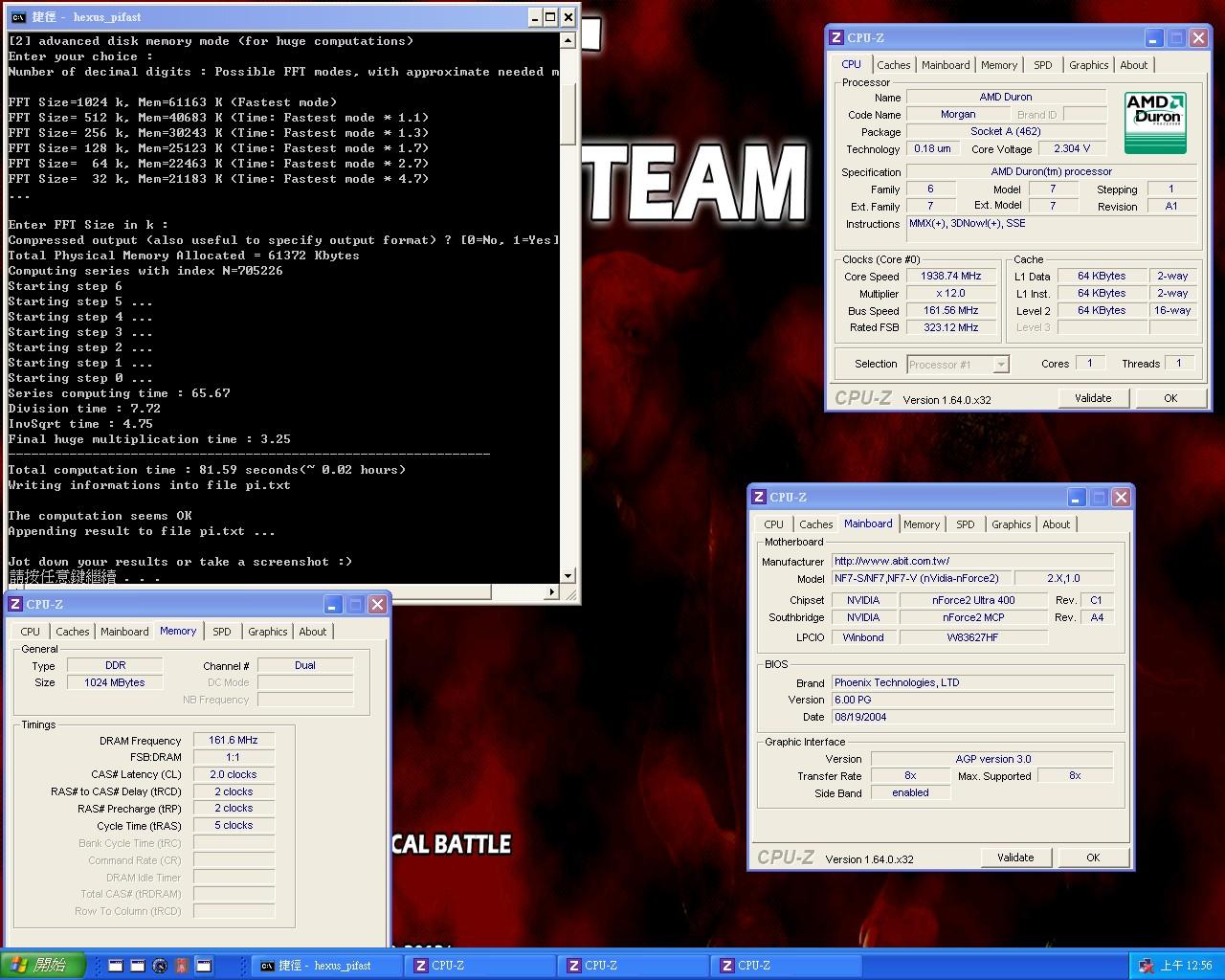The image size is (1225, 980).
Task: Click the core voltage value '2.304 V'
Action: (x=1072, y=148)
